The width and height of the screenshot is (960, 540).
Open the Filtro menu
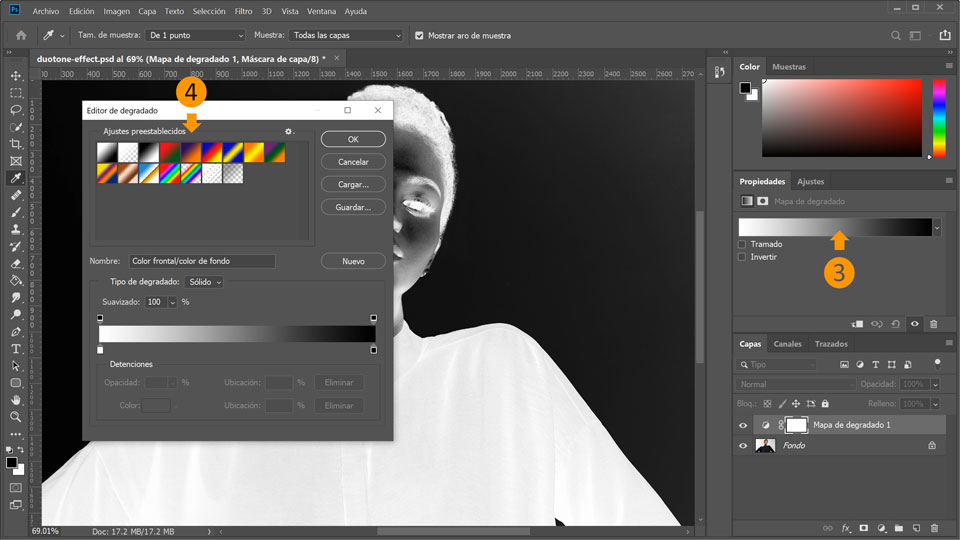pos(243,11)
